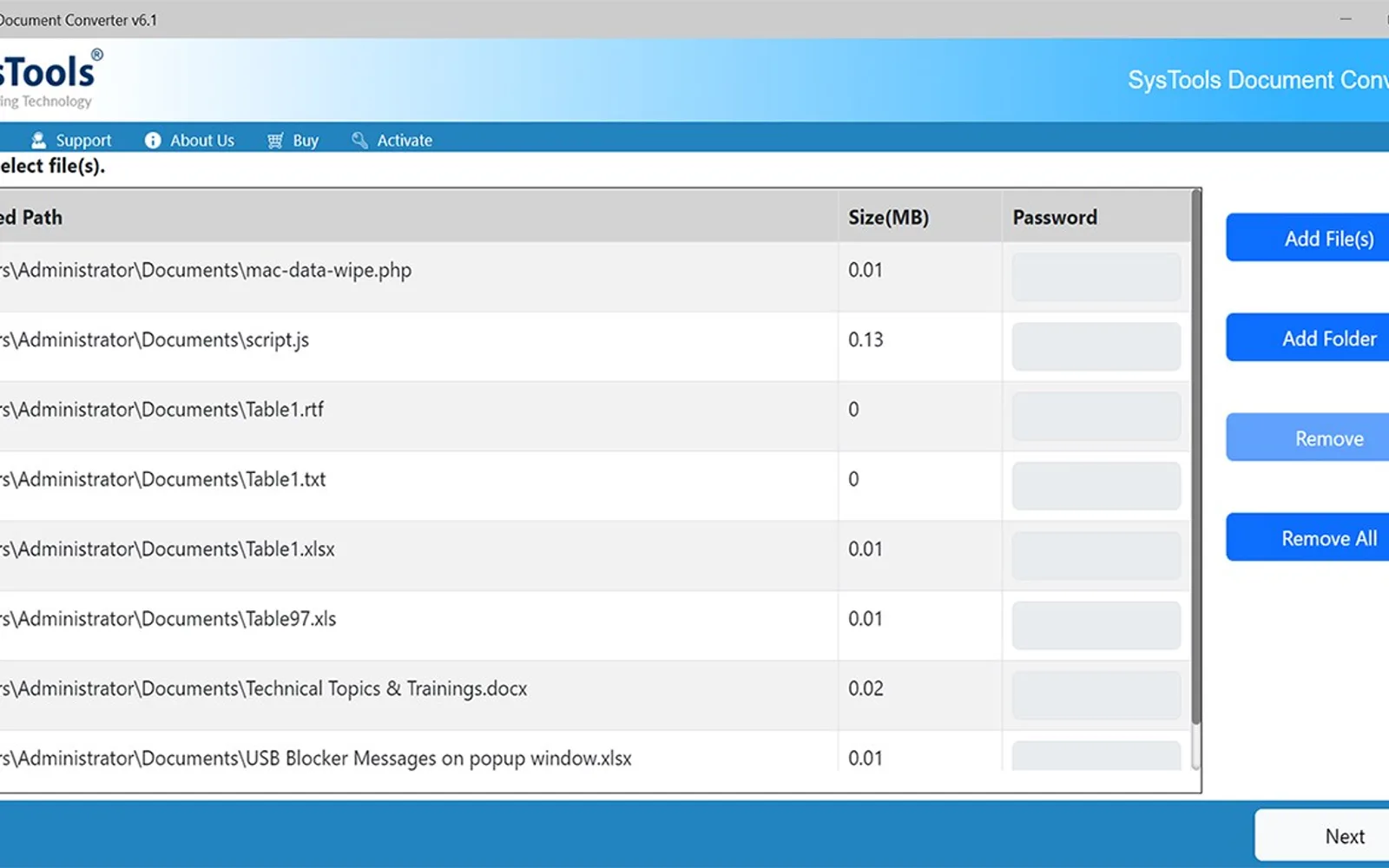The image size is (1389, 868).
Task: Click password field for Table1.txt
Action: coord(1096,486)
